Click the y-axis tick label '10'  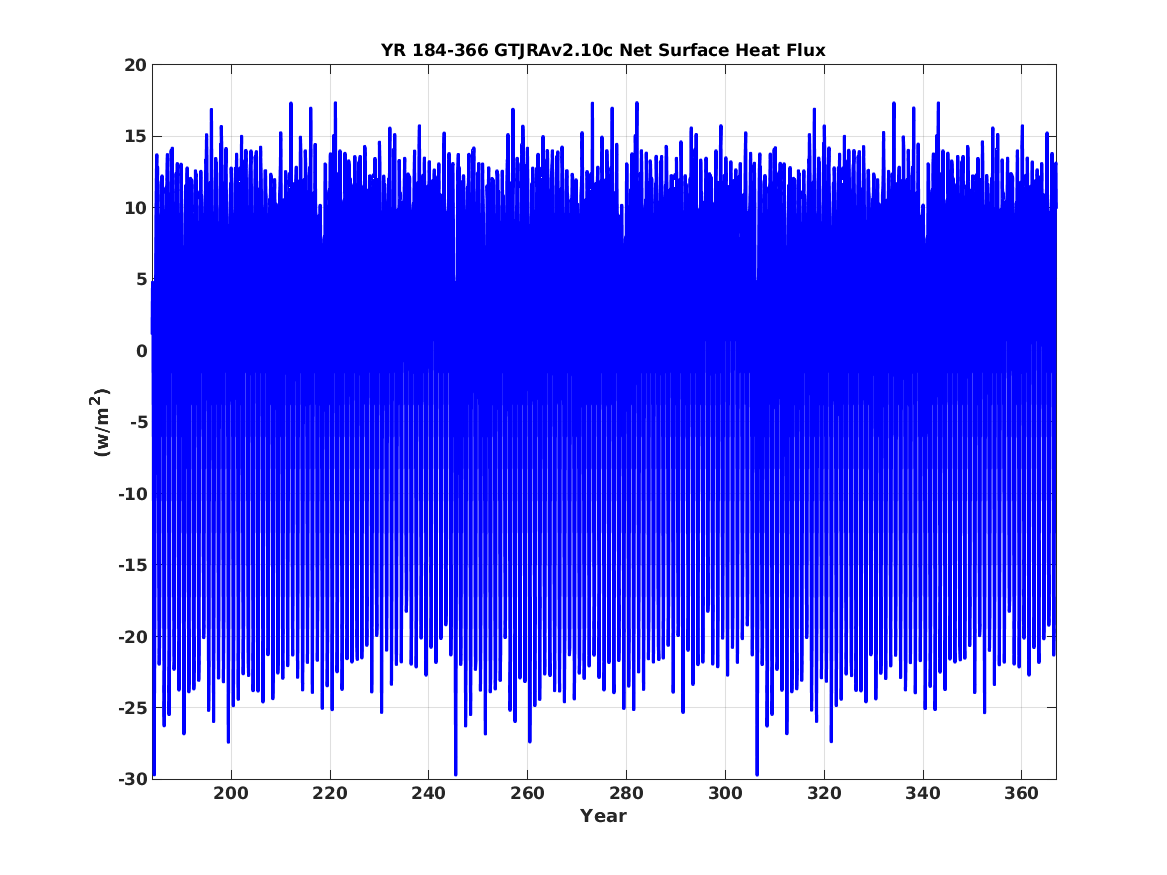click(x=136, y=208)
